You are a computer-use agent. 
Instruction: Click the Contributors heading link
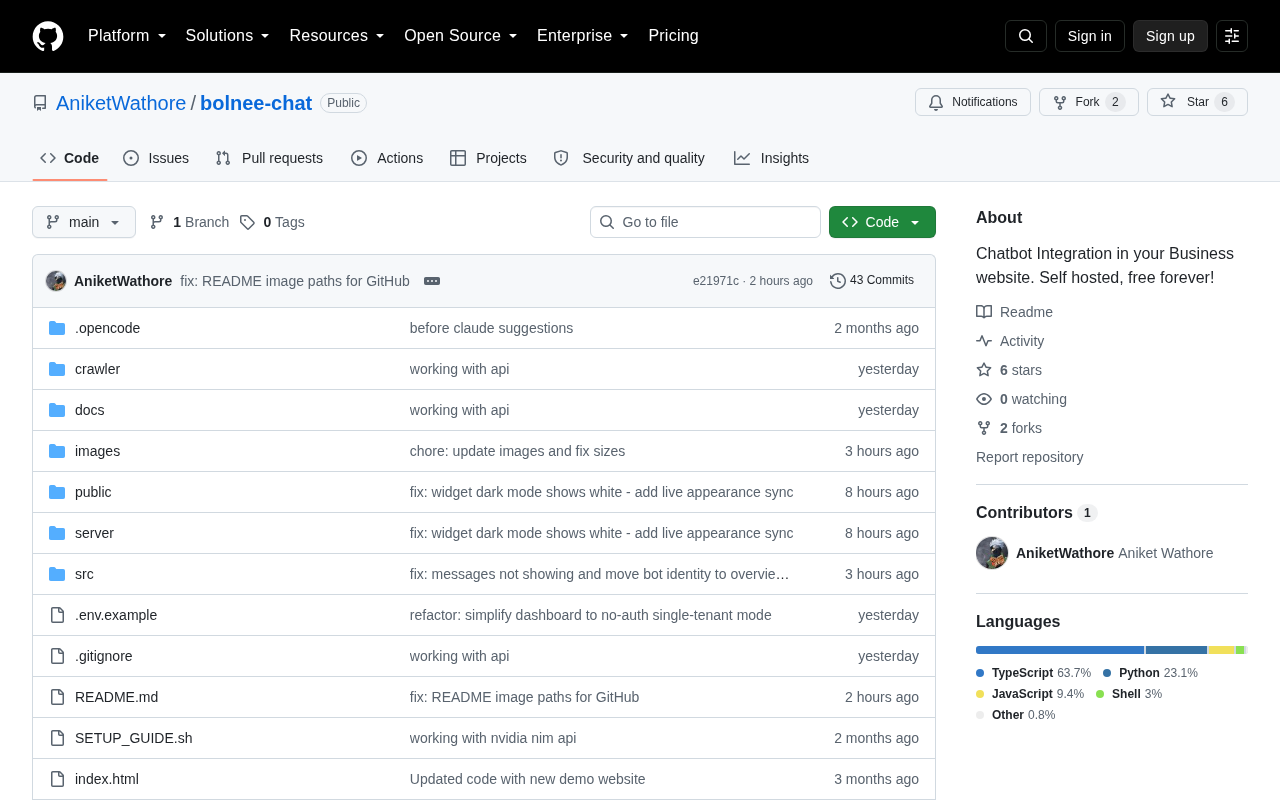click(1036, 513)
